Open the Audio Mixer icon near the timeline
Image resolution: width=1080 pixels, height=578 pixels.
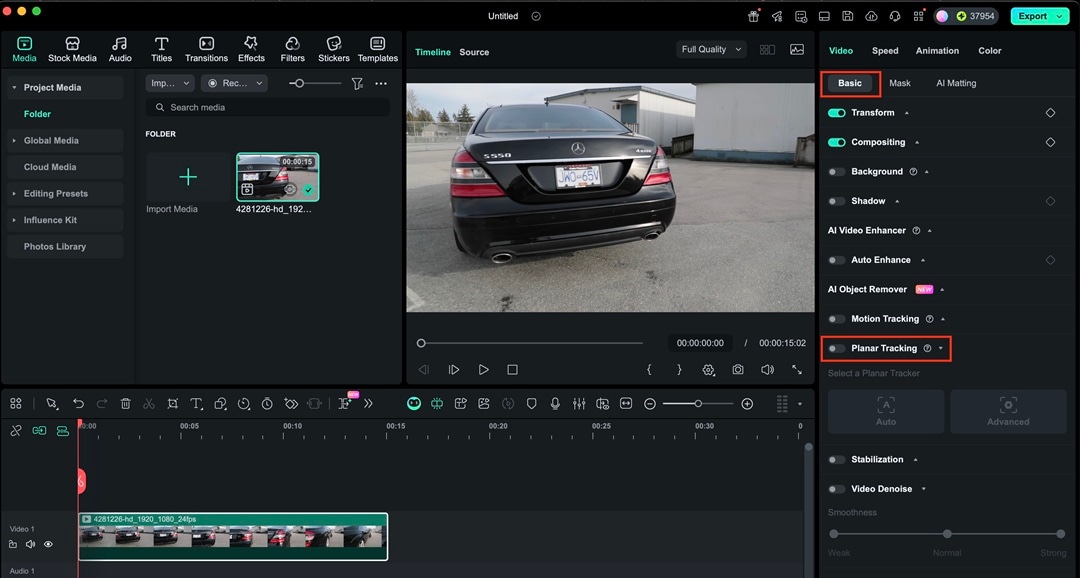point(579,404)
